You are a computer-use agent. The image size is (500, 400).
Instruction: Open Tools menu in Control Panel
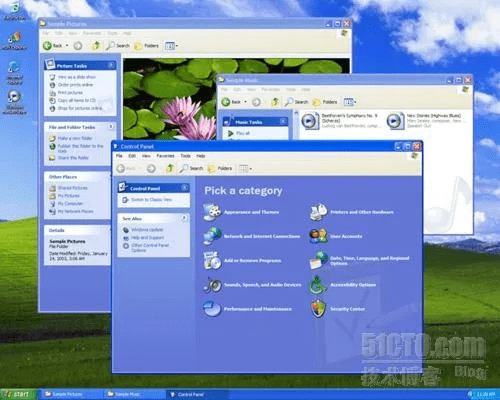[x=185, y=156]
